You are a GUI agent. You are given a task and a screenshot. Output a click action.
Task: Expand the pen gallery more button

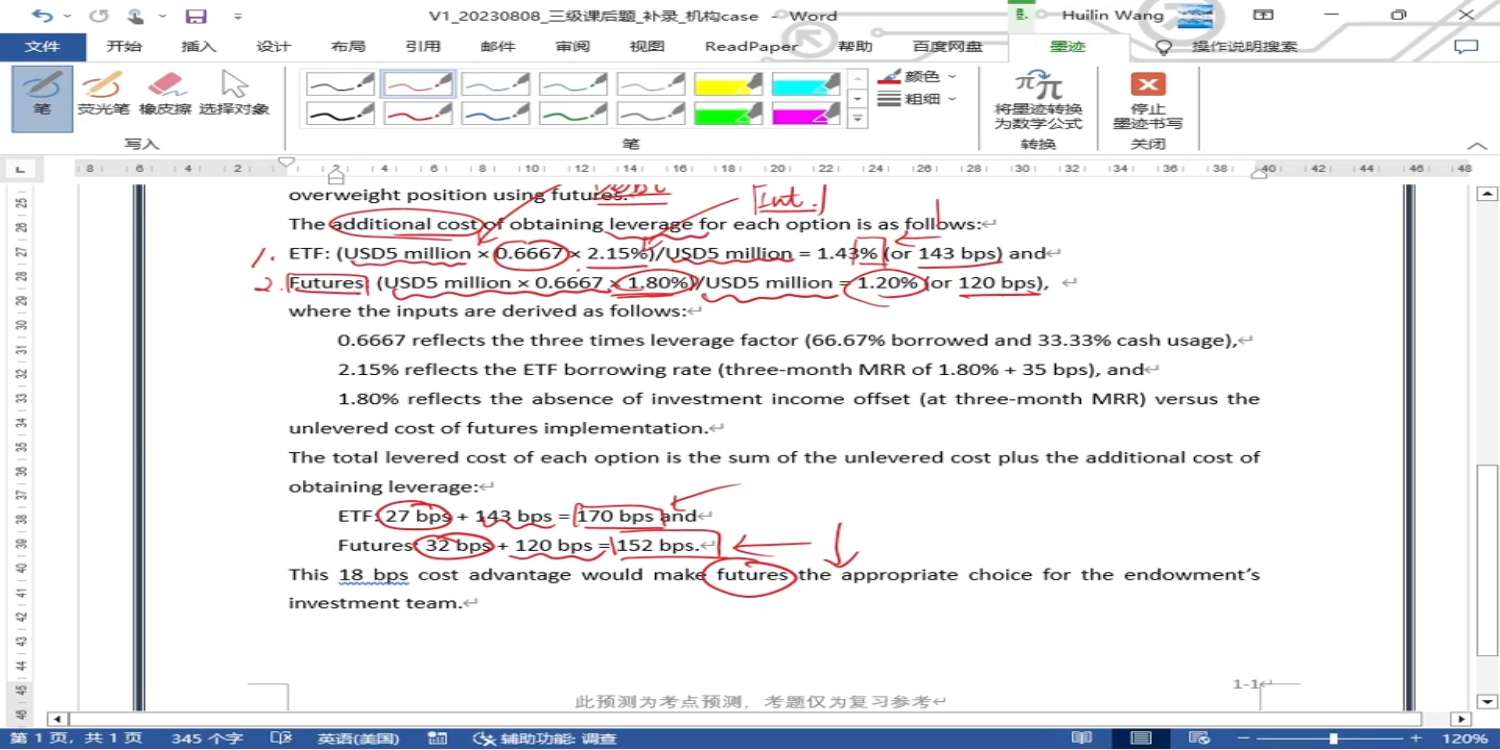857,119
